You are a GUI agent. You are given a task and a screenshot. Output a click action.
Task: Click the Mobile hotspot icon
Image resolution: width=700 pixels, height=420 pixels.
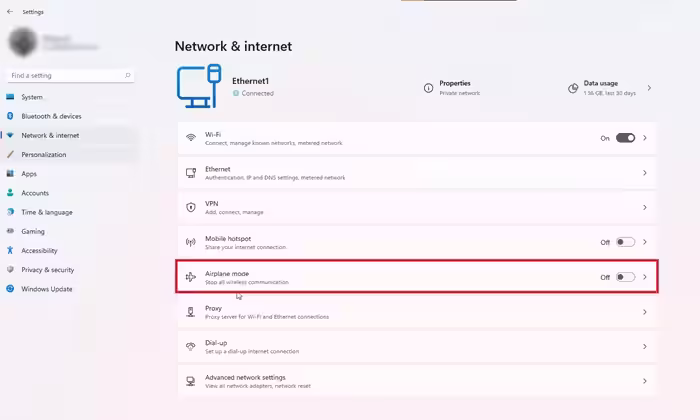coord(191,242)
